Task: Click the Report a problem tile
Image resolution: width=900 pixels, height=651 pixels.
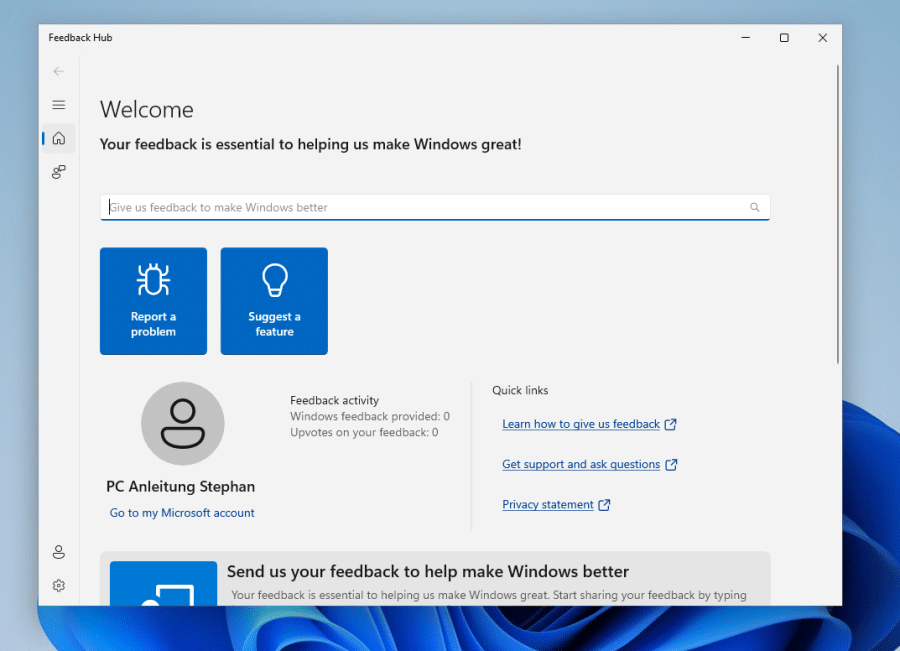Action: [153, 301]
